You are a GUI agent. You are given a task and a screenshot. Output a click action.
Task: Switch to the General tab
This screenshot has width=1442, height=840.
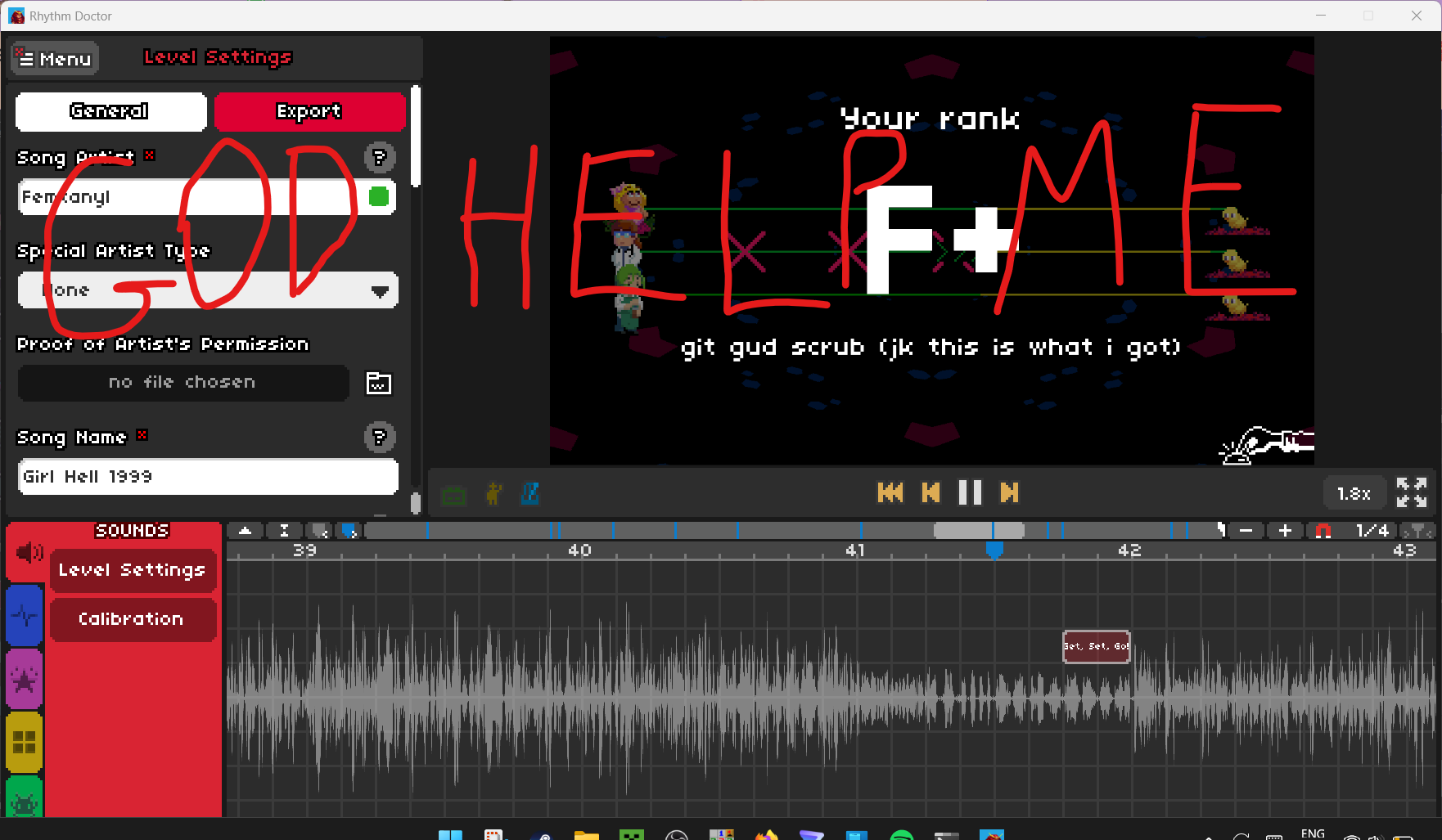[x=110, y=111]
